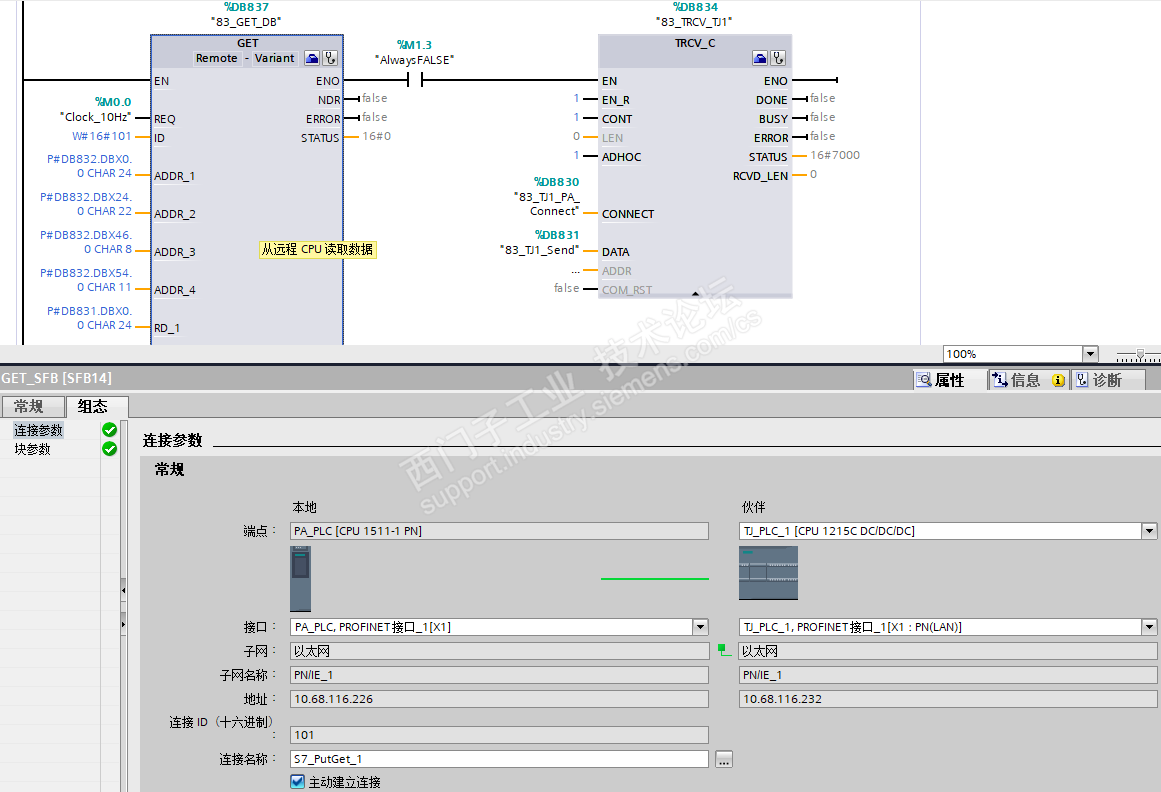This screenshot has height=792, width=1161.
Task: Select ADDR_4 operand P#DB832.DBX54.0 CHAR 11
Action: (86, 280)
